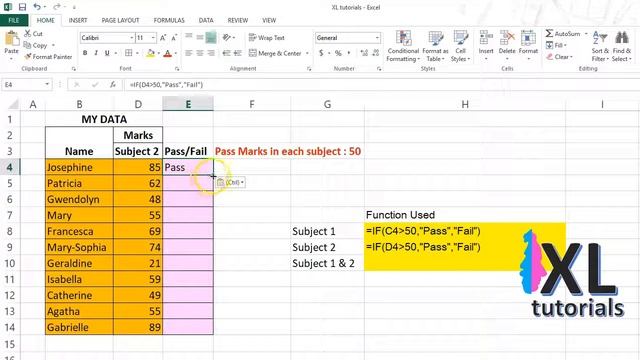Click the AutoSum button

pyautogui.click(x=563, y=33)
